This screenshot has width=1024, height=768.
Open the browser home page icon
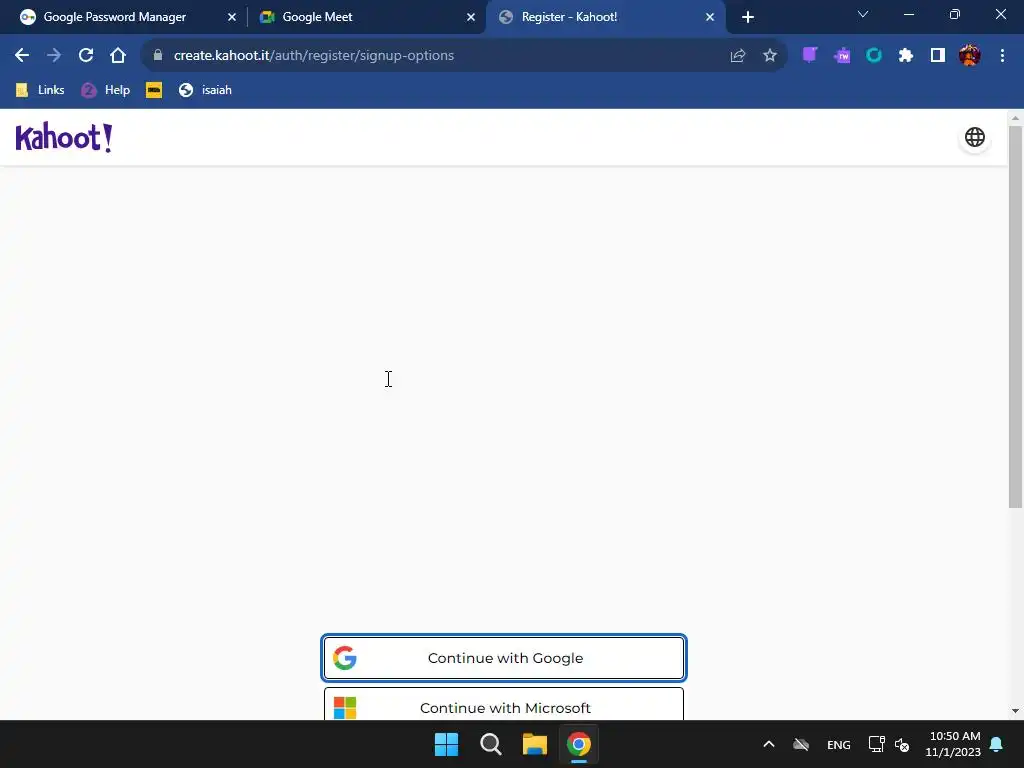118,56
